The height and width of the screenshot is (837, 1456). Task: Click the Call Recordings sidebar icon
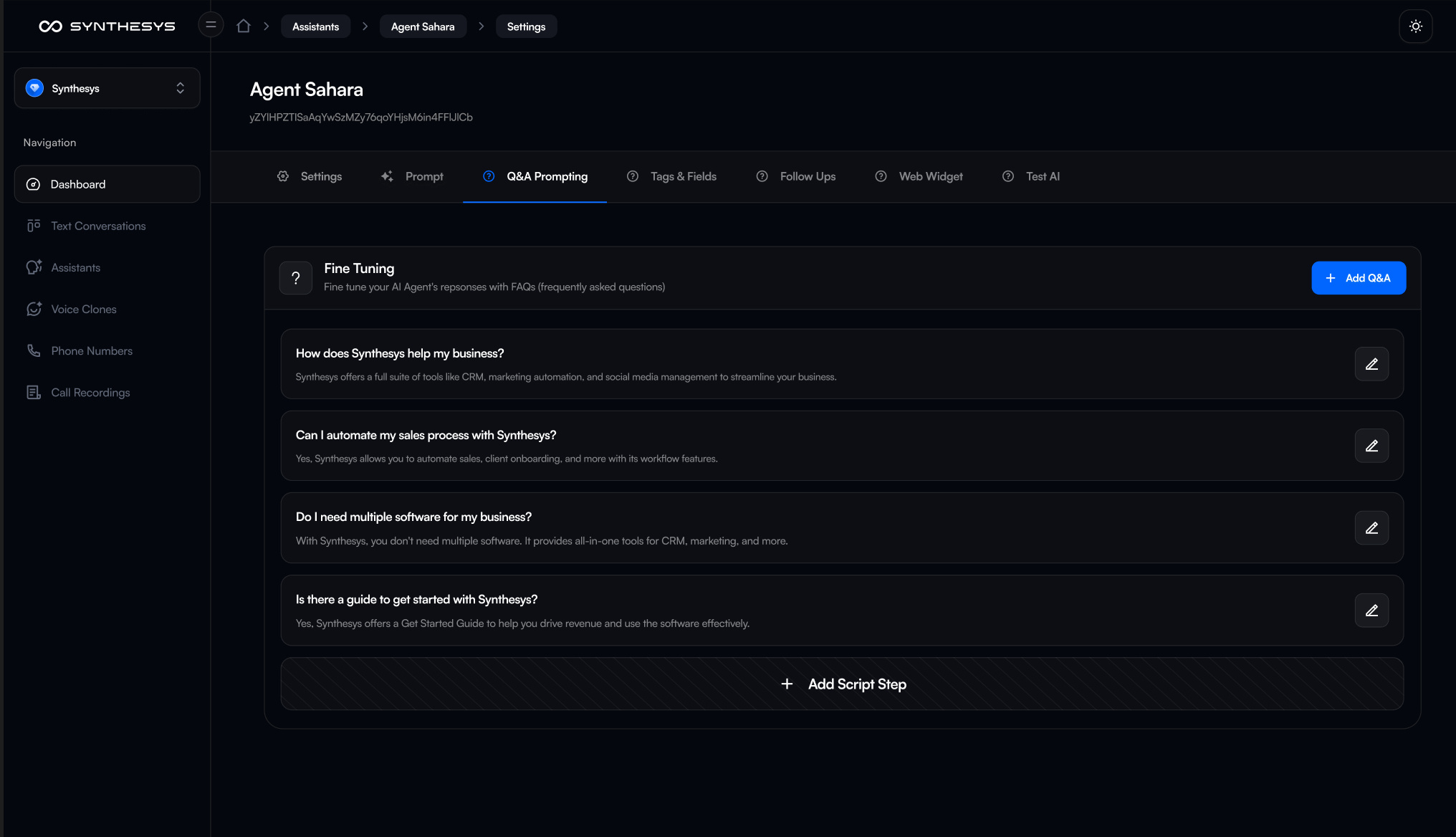pyautogui.click(x=34, y=392)
